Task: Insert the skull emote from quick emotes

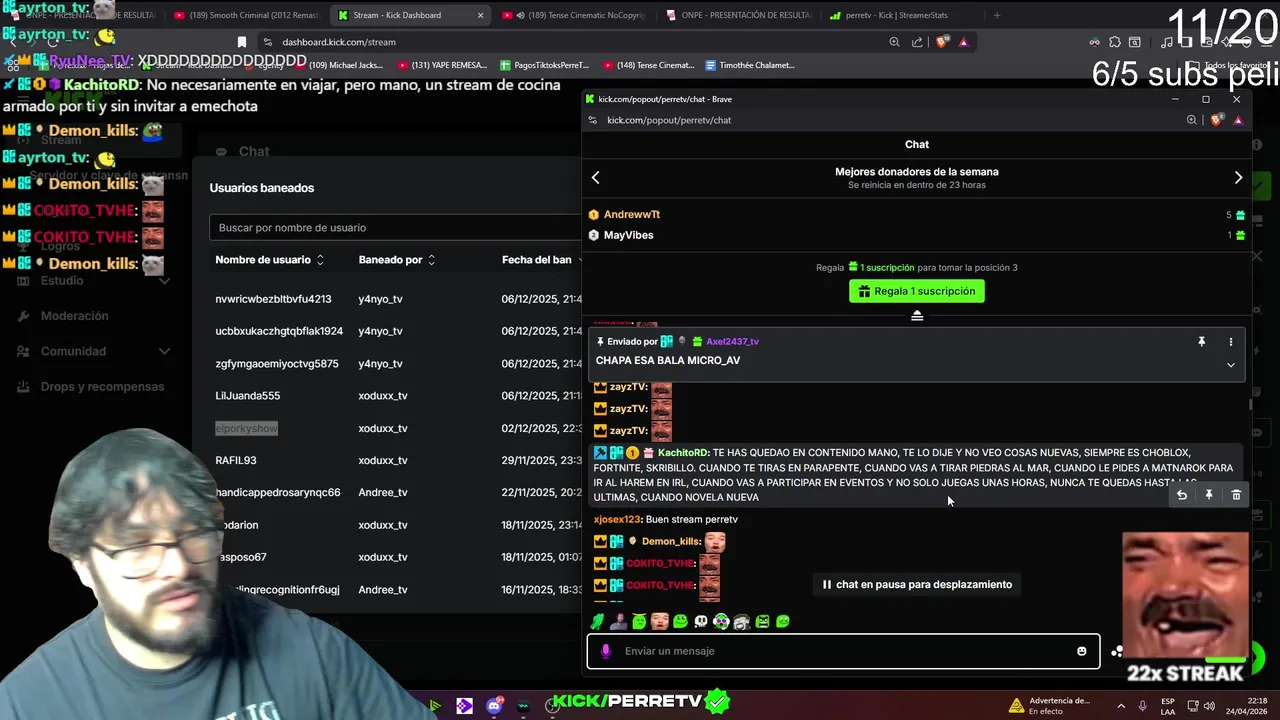Action: click(x=701, y=622)
